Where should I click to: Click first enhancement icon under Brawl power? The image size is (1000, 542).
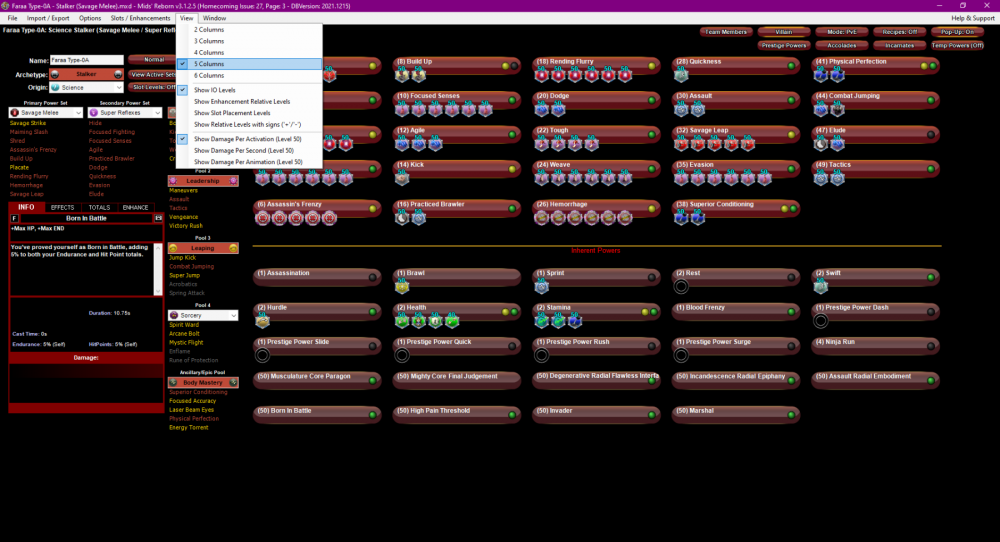402,286
